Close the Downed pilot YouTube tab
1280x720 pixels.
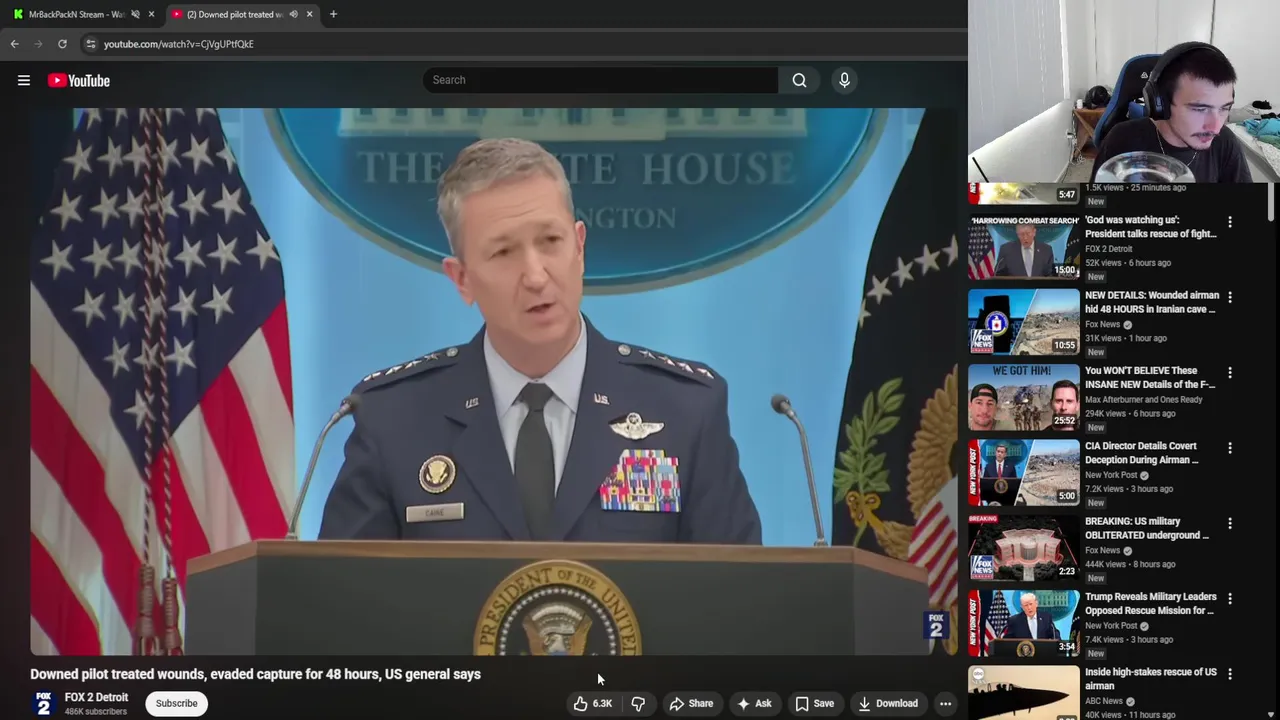click(x=309, y=15)
